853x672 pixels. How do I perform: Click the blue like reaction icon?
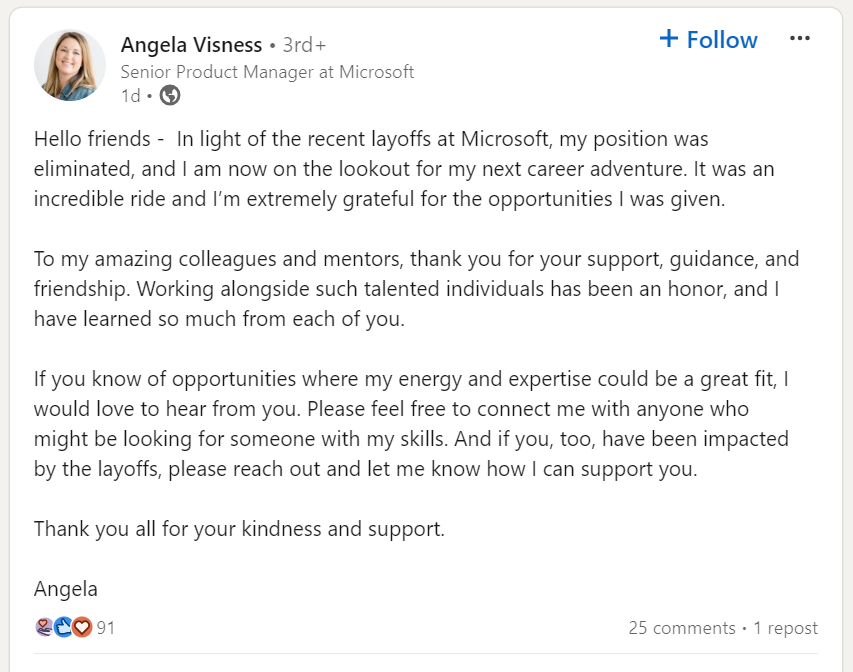(63, 628)
